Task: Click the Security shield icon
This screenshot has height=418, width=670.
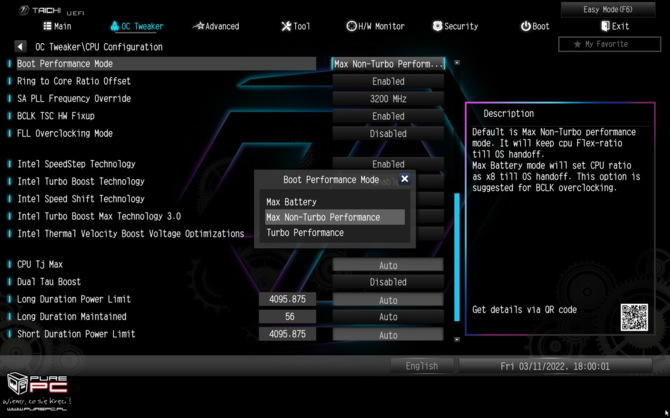Action: click(437, 26)
